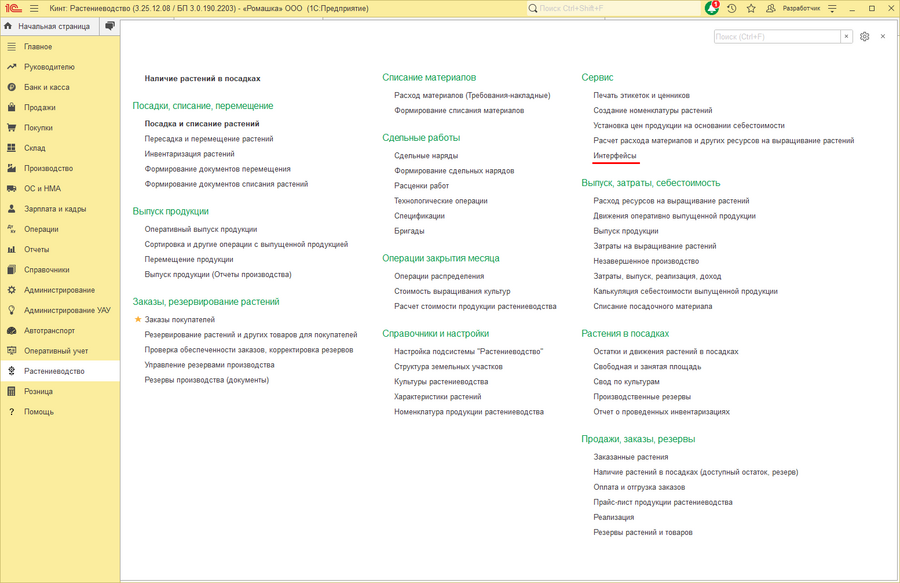The width and height of the screenshot is (900, 583).
Task: Open the favorites star icon
Action: (751, 9)
